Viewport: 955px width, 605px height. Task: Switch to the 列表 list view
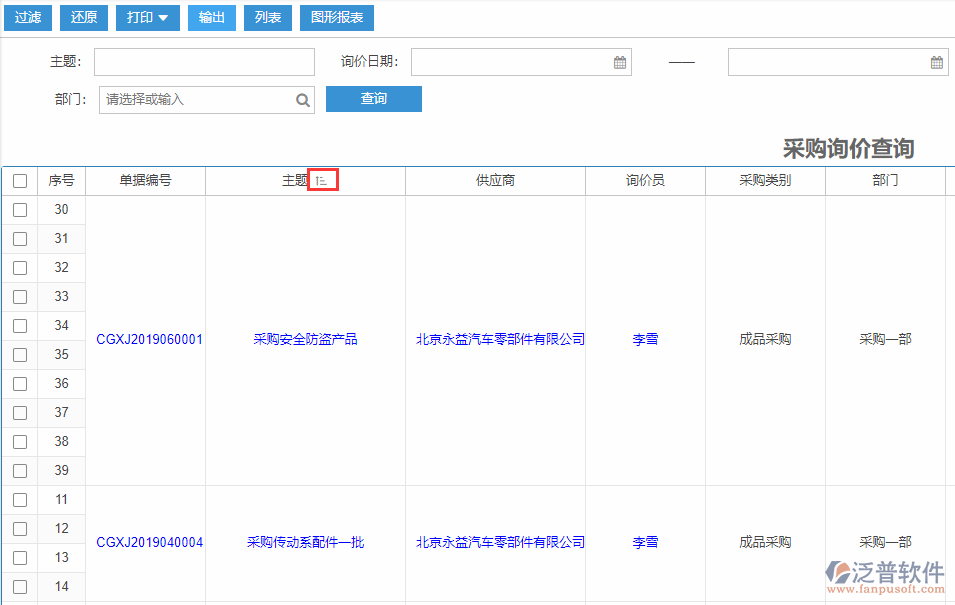pyautogui.click(x=267, y=17)
